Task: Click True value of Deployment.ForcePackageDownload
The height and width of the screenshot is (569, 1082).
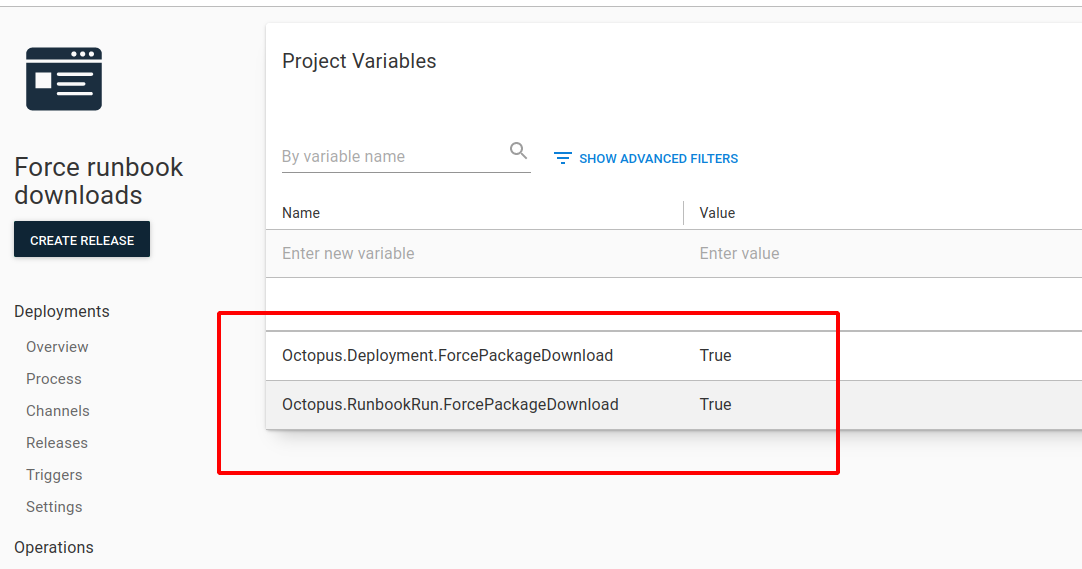Action: point(716,356)
